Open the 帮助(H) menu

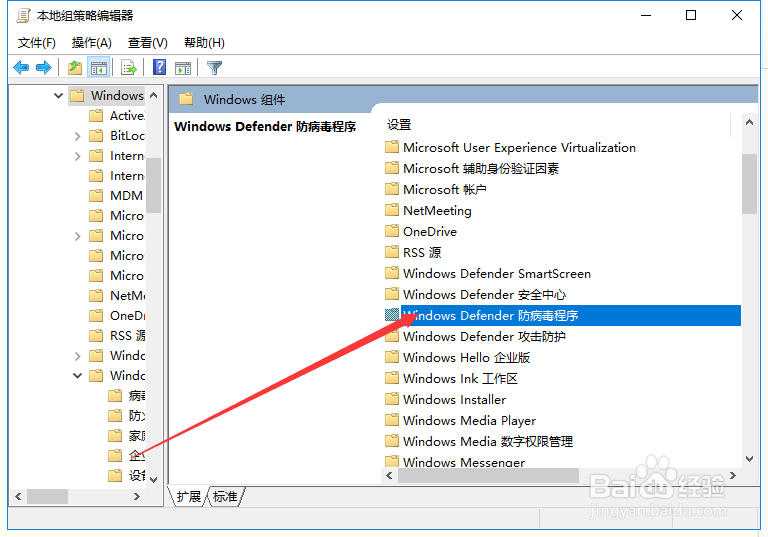pos(204,43)
